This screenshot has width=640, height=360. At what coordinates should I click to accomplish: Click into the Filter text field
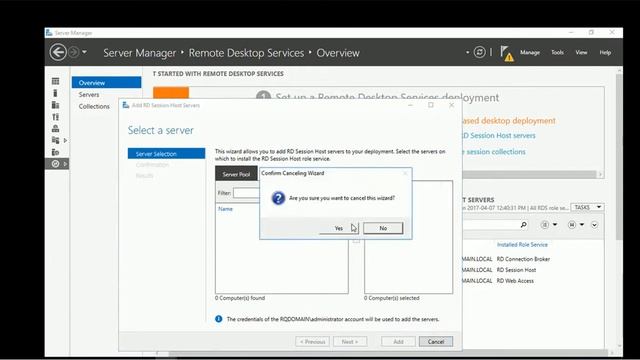pyautogui.click(x=246, y=193)
